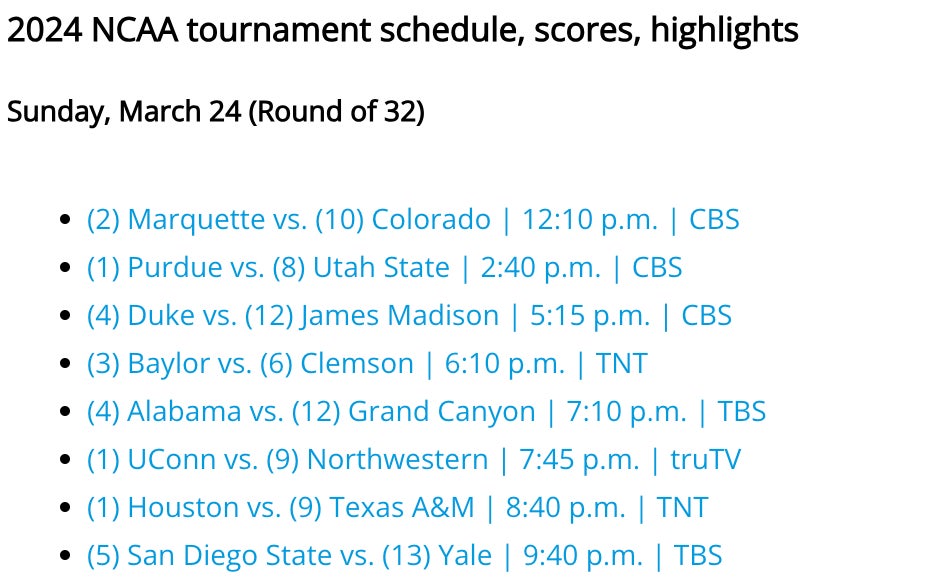Select the San Diego State vs. Yale link
Image resolution: width=930 pixels, height=588 pixels.
click(298, 556)
